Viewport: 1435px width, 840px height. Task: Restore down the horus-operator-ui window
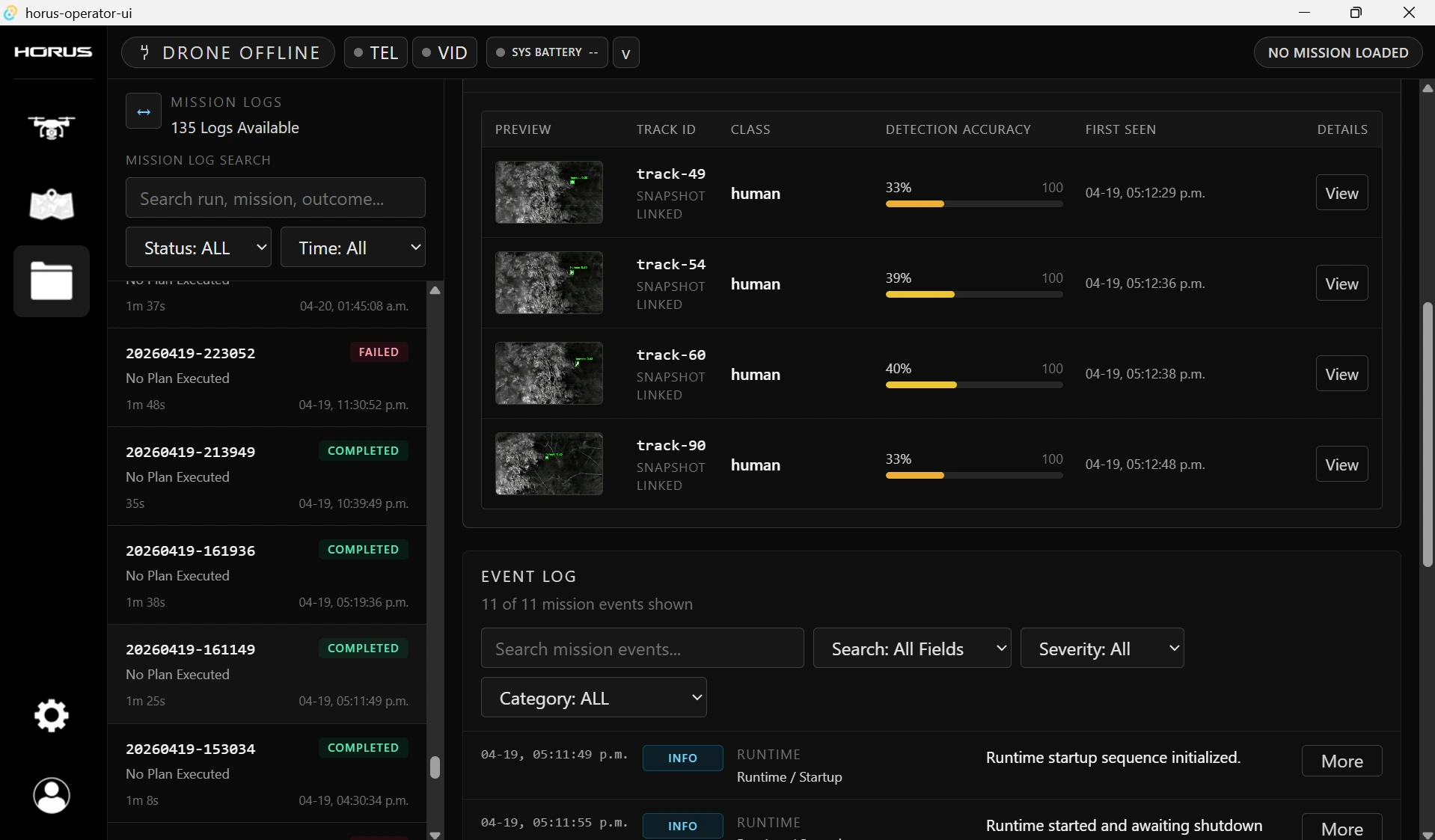click(x=1356, y=13)
